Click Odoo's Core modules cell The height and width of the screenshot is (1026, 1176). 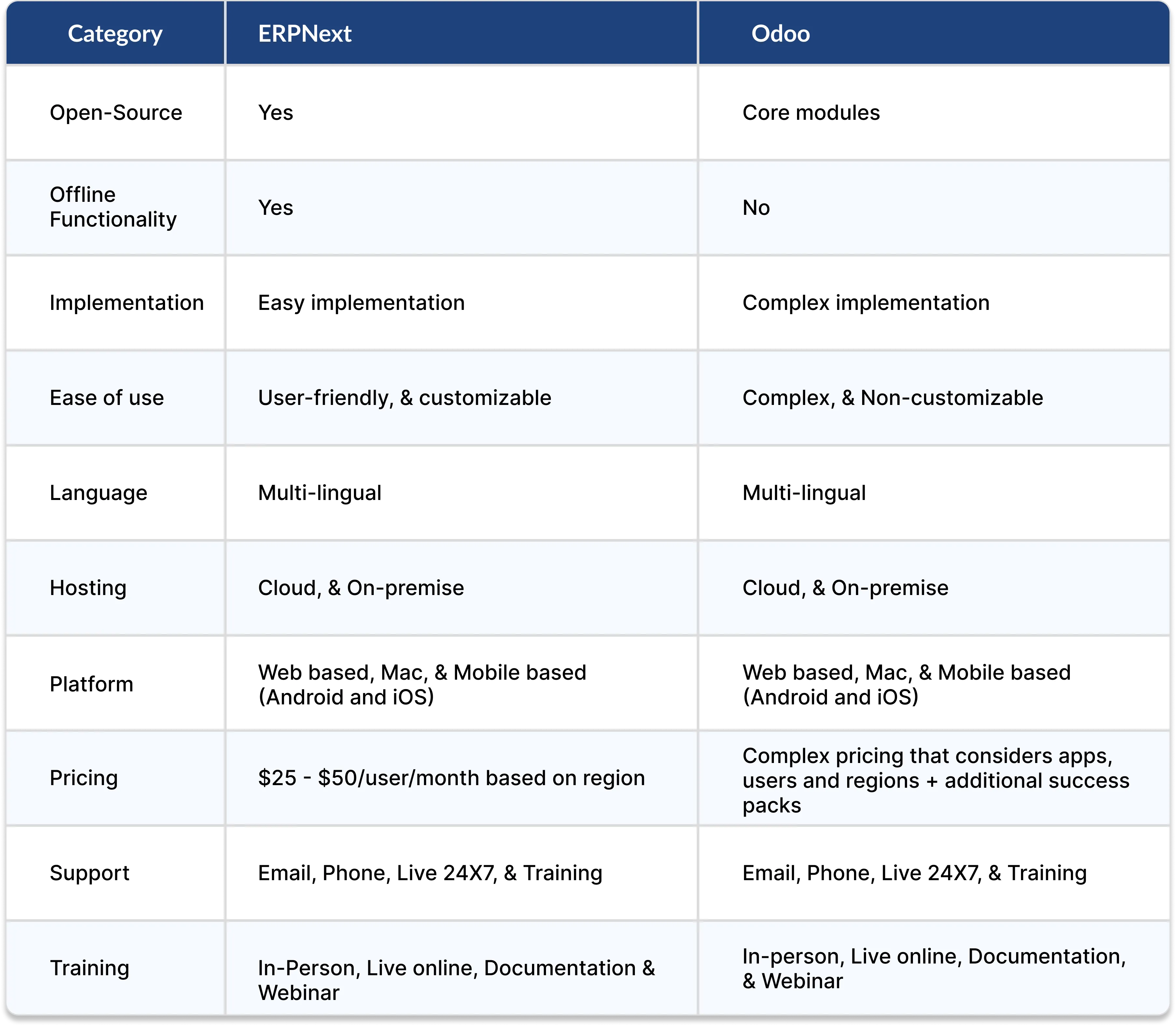pyautogui.click(x=811, y=113)
